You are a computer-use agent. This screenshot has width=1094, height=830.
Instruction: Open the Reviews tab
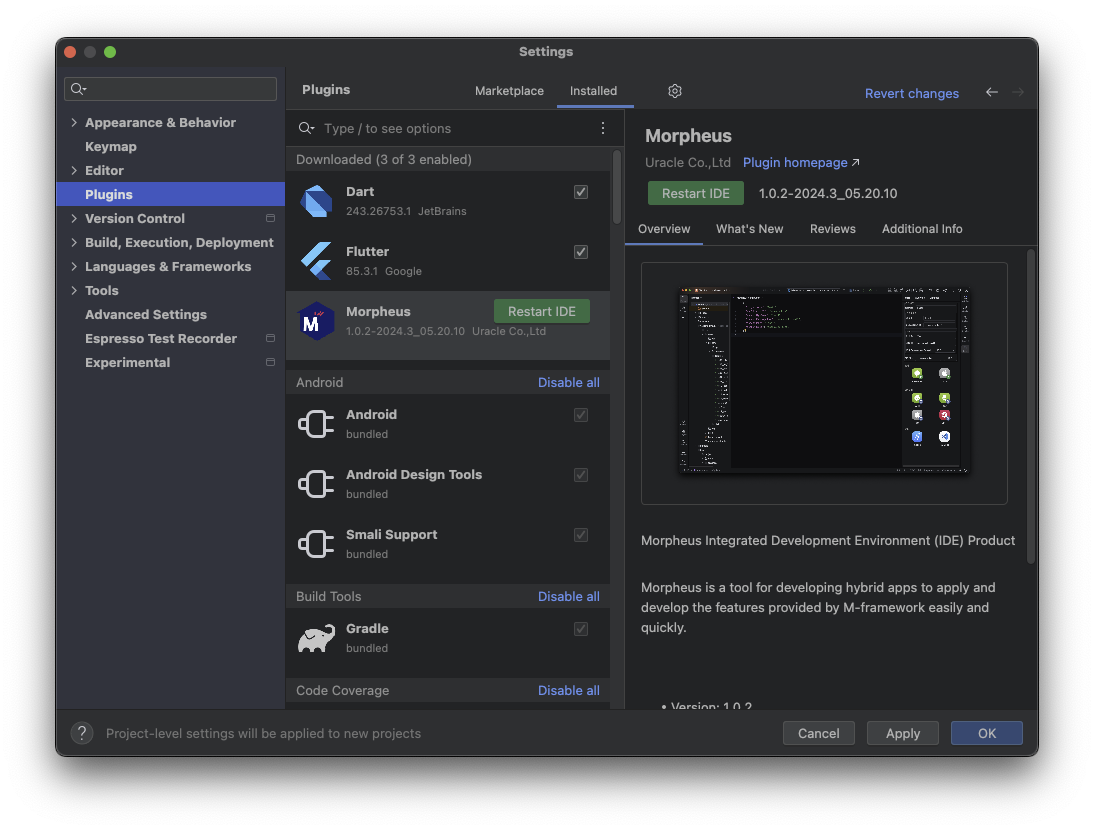click(x=832, y=229)
